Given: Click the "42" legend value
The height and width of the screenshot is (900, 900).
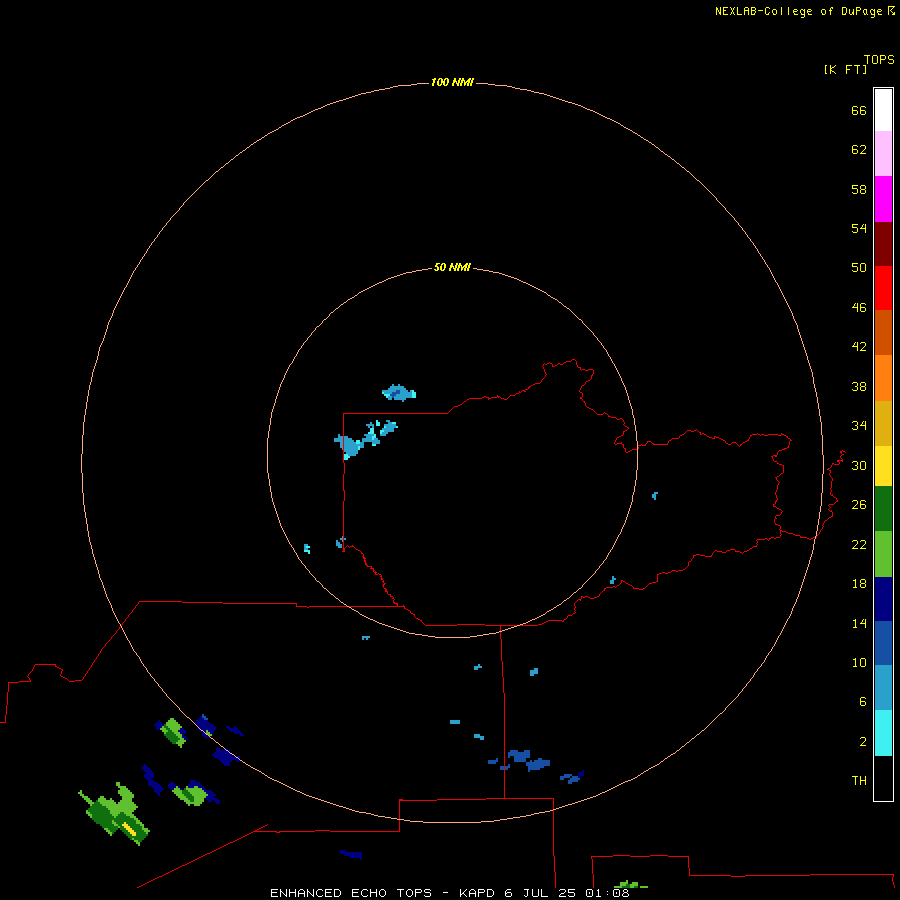Looking at the screenshot, I should click(x=859, y=347).
